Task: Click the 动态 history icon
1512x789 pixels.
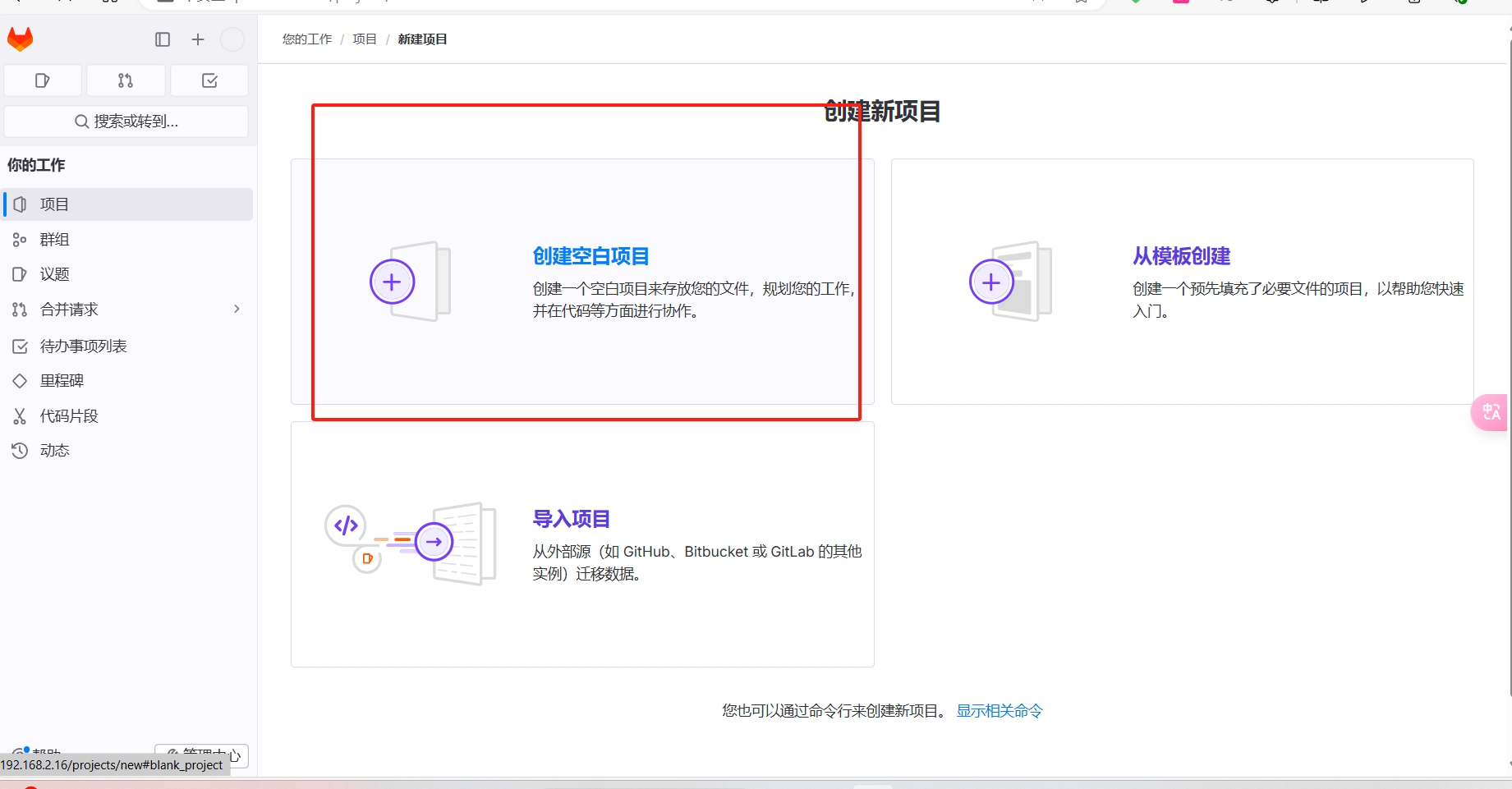Action: pos(20,451)
